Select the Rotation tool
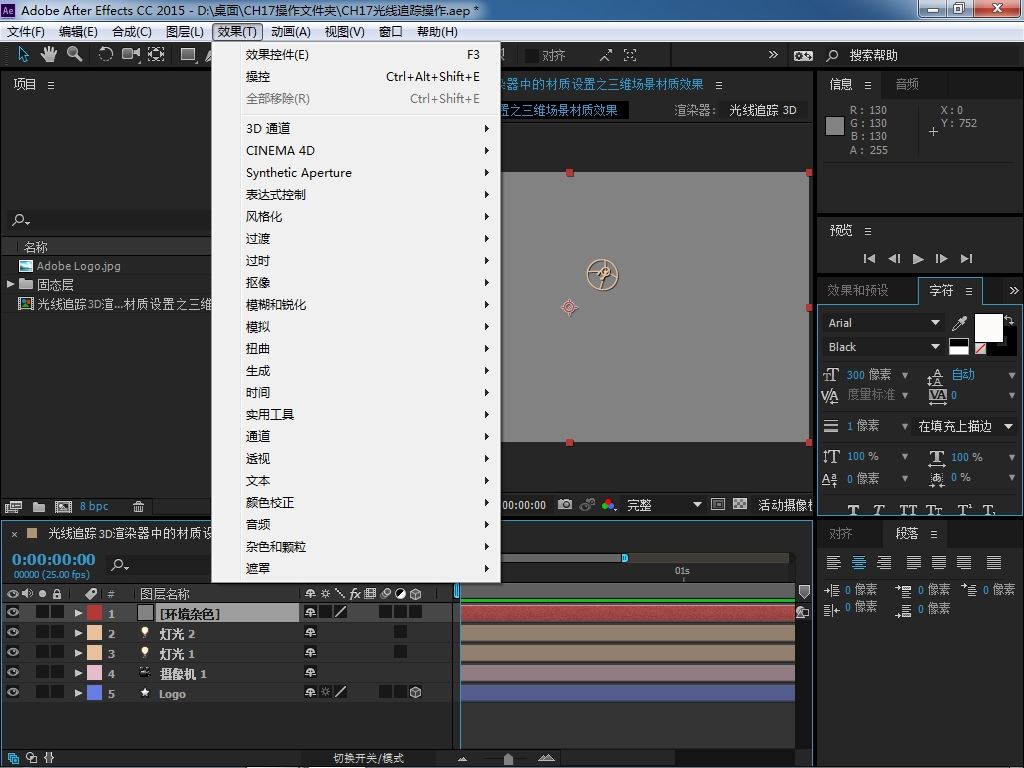This screenshot has width=1024, height=768. (x=105, y=55)
